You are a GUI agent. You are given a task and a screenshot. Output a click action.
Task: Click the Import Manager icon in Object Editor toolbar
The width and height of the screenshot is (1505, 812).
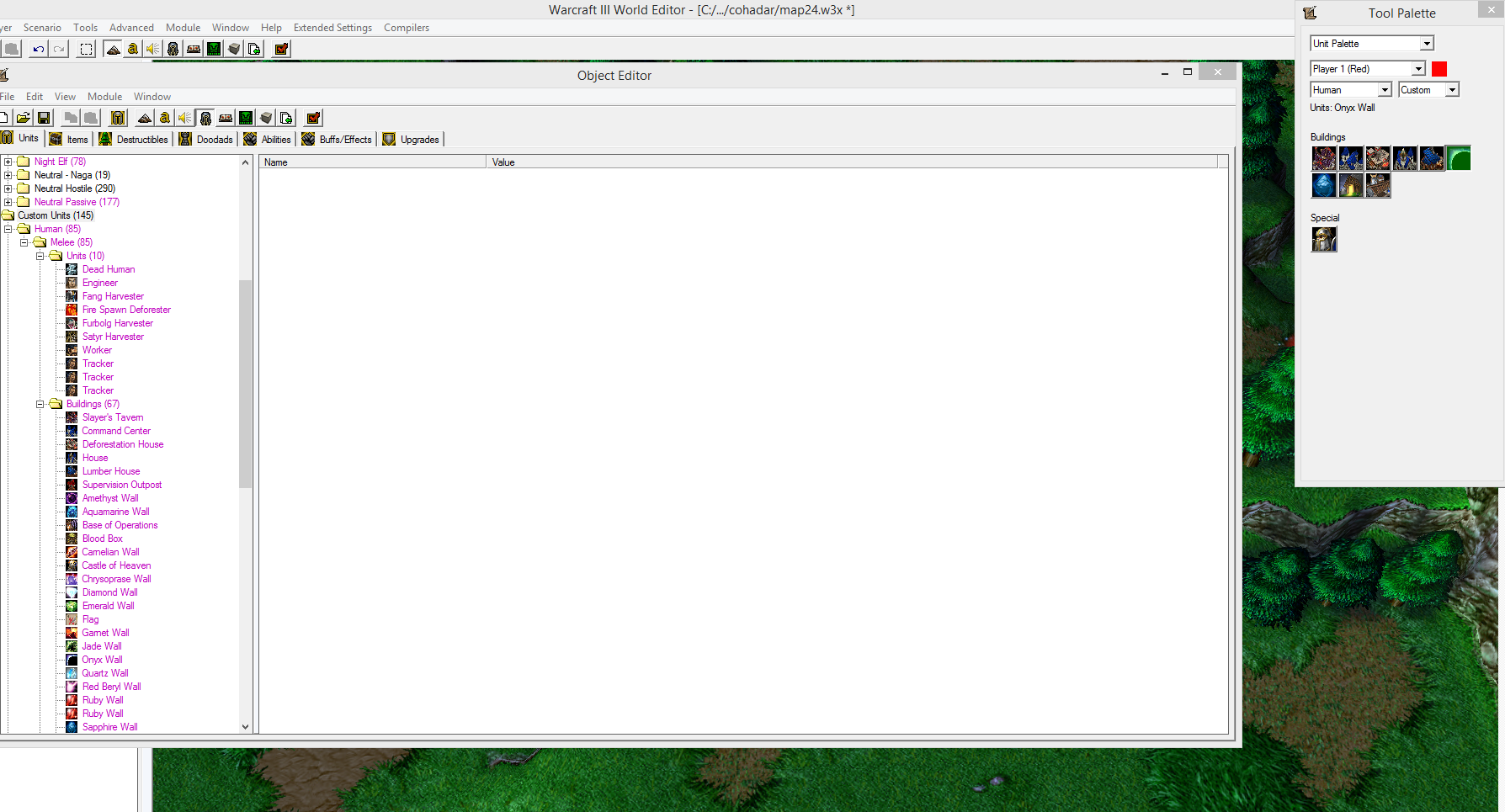(x=286, y=118)
